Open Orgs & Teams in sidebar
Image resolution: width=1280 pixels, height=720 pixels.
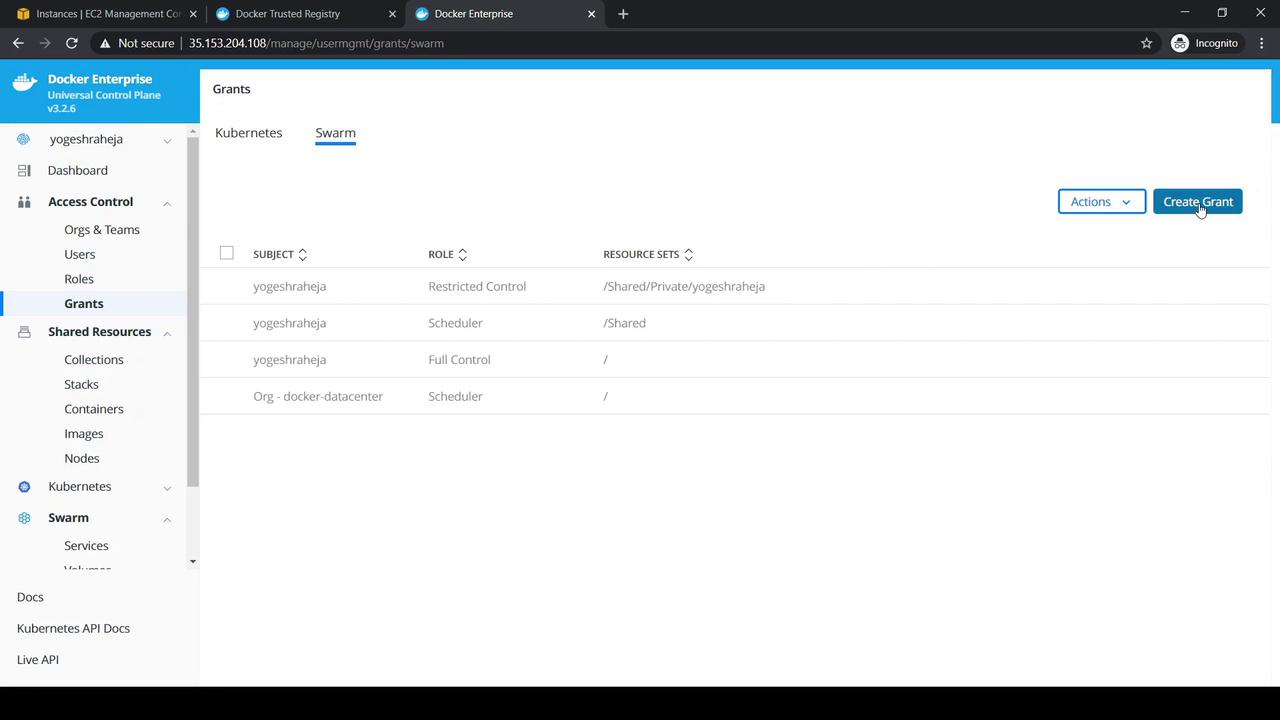(x=102, y=230)
